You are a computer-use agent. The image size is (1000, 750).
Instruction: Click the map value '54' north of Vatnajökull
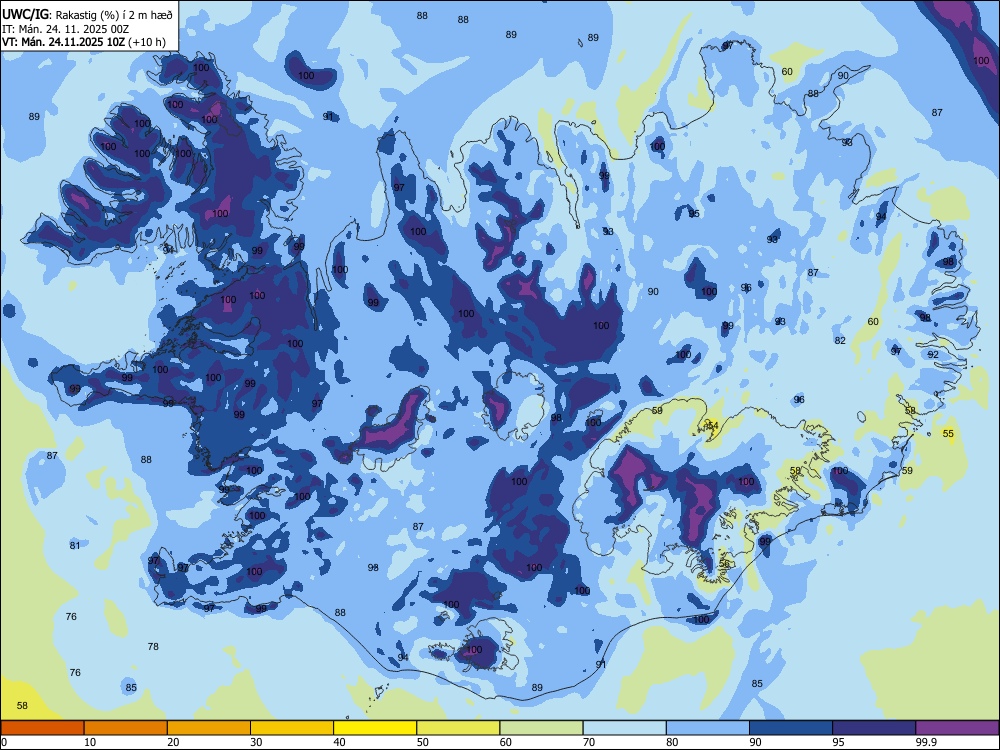click(713, 425)
